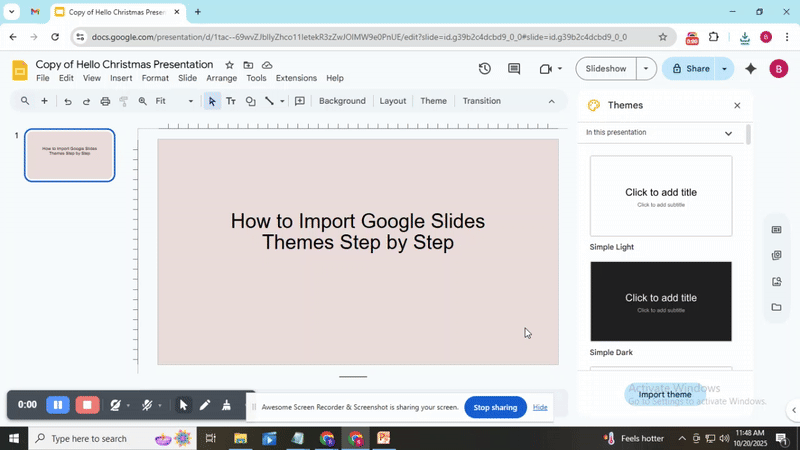Click the Stop sharing button
The image size is (800, 450).
pos(495,407)
